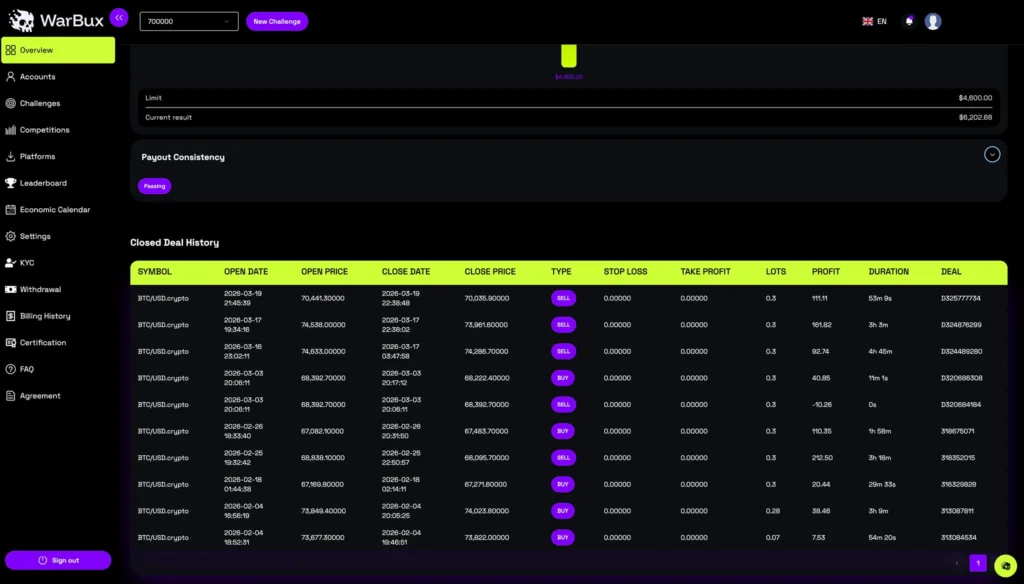Open notifications bell
1024x584 pixels.
pyautogui.click(x=909, y=22)
